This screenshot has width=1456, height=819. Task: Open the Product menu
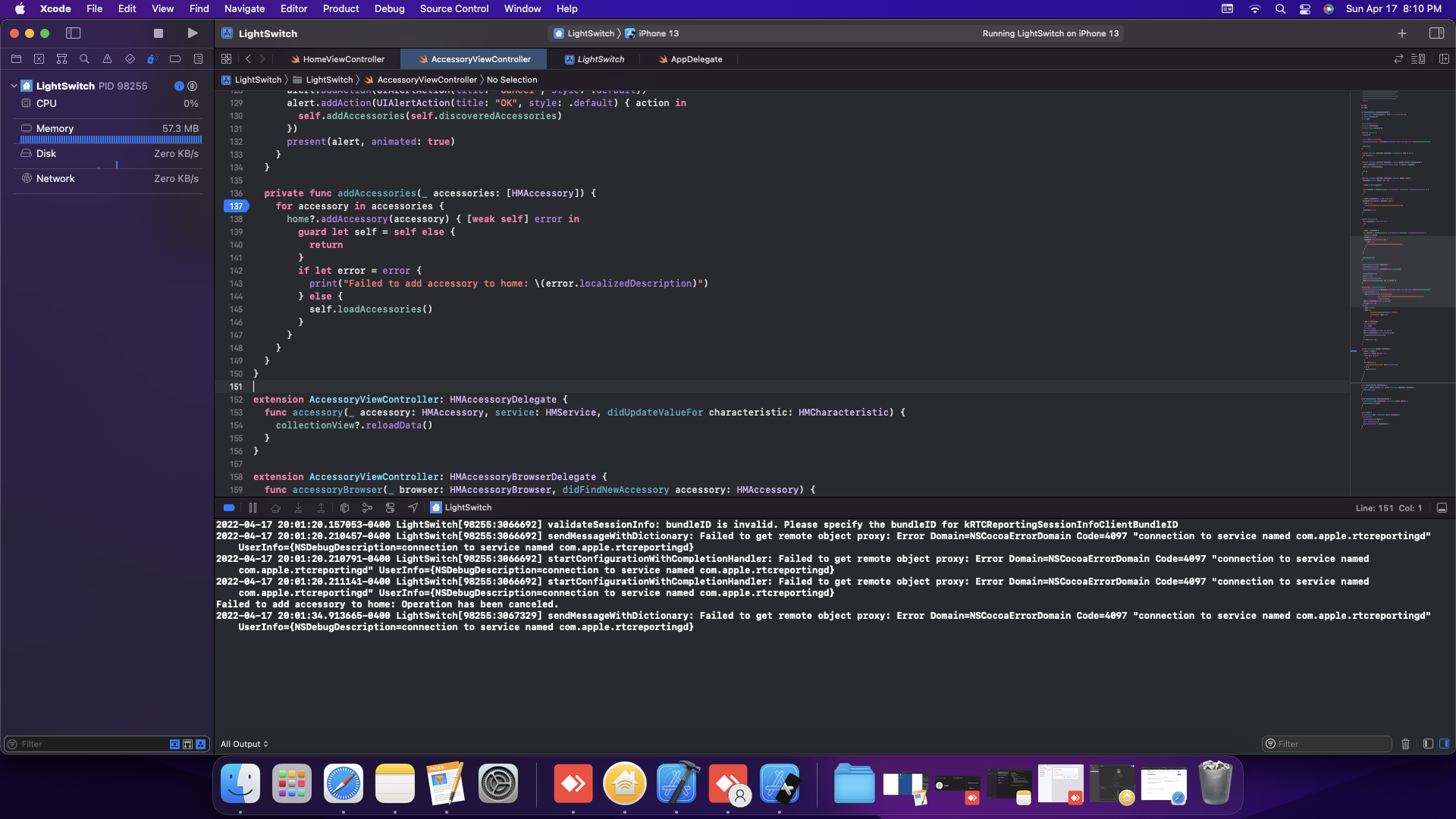pyautogui.click(x=340, y=9)
